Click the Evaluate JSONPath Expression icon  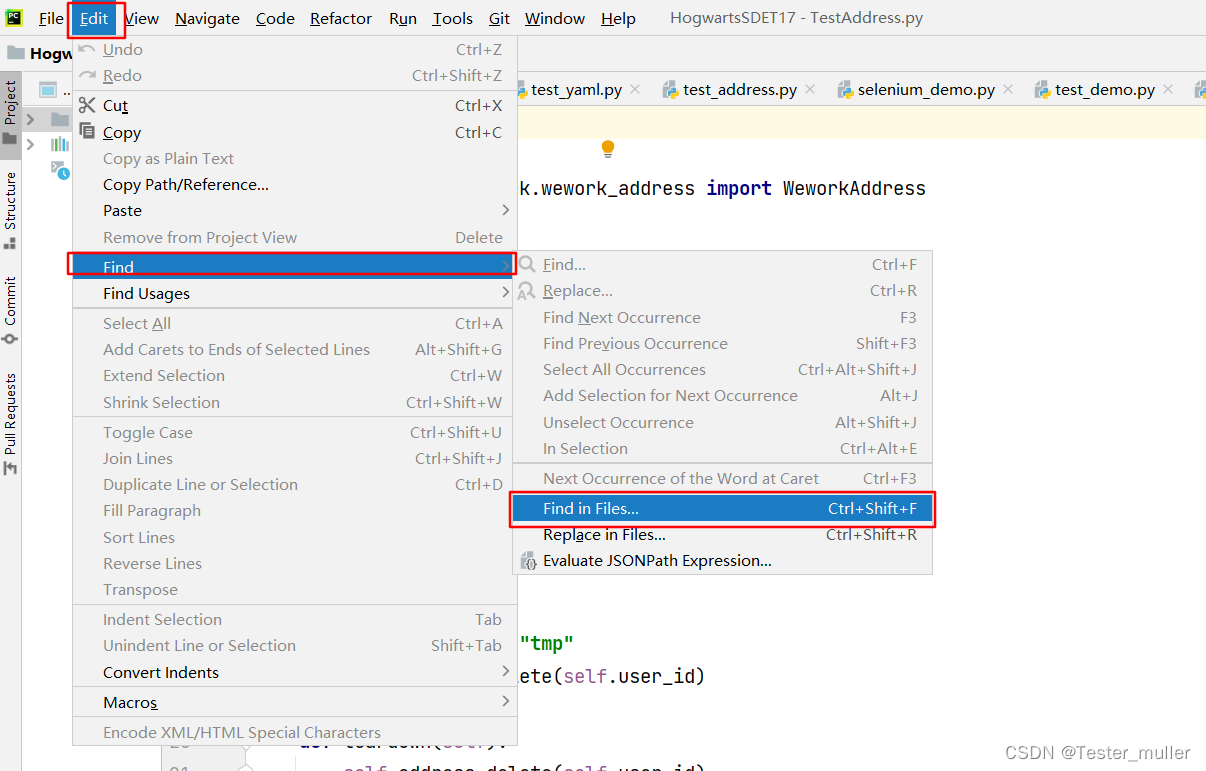tap(527, 560)
